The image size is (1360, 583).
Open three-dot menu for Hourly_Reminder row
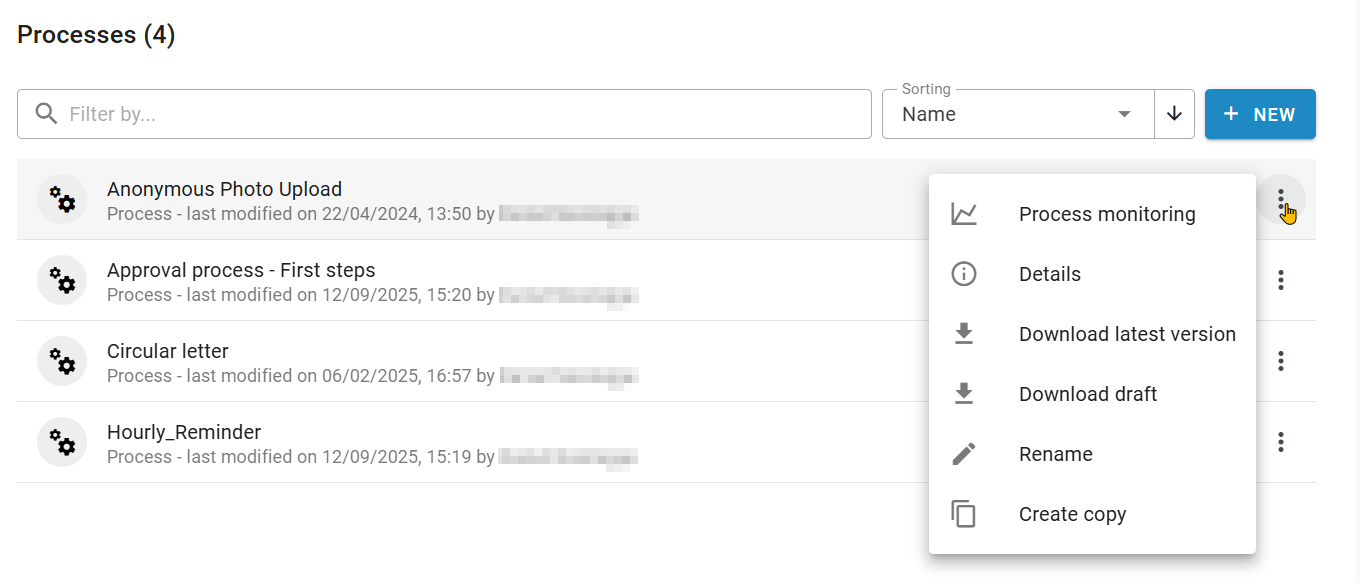(1280, 442)
